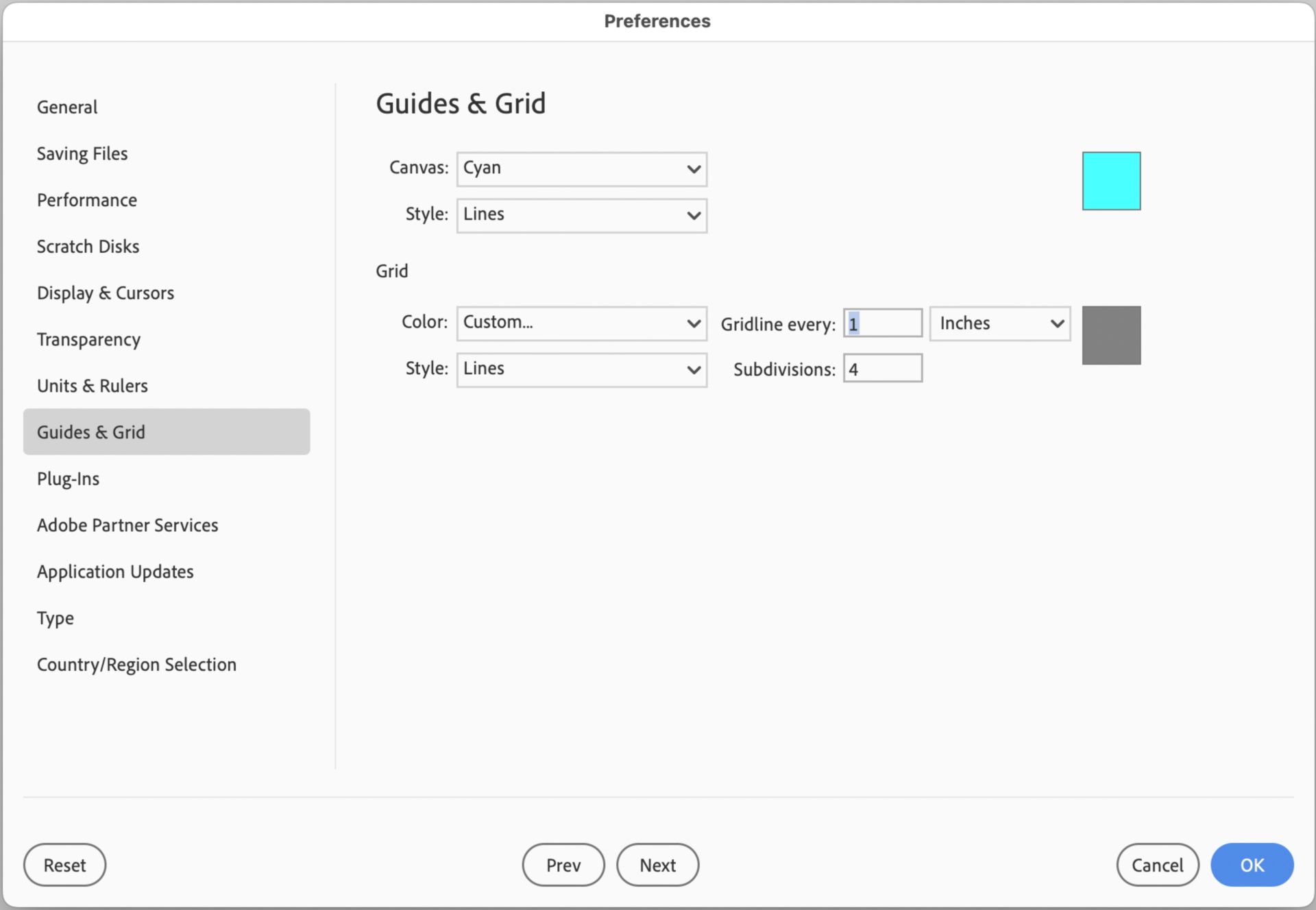Select the Transparency preference section

tap(87, 338)
